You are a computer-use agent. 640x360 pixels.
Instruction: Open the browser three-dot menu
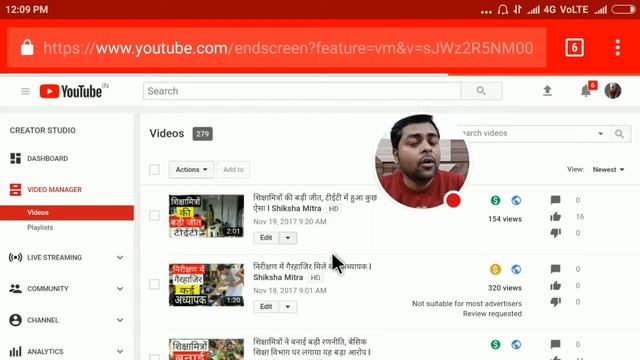click(x=618, y=48)
